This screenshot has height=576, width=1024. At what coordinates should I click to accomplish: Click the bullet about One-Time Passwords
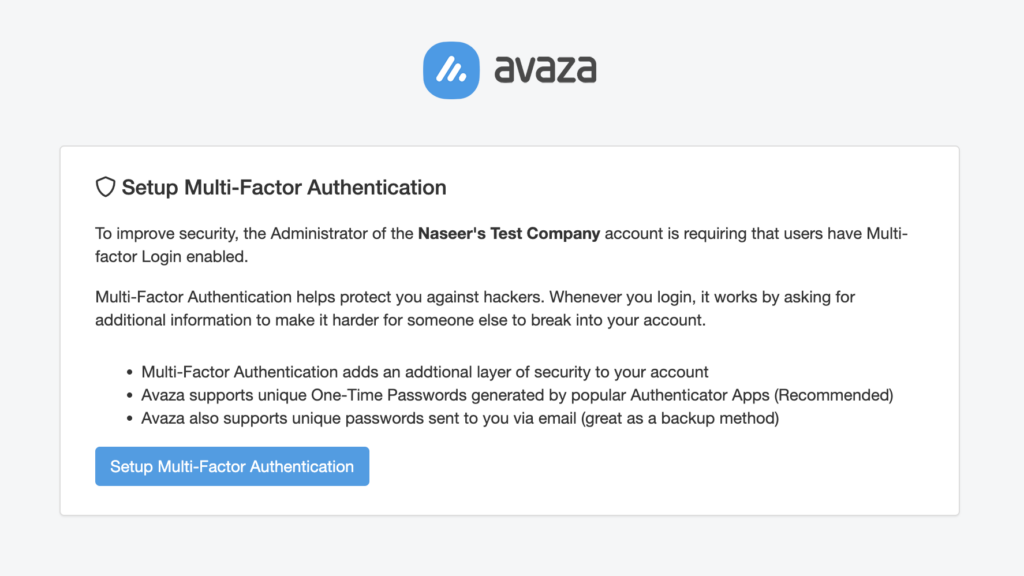pyautogui.click(x=517, y=395)
